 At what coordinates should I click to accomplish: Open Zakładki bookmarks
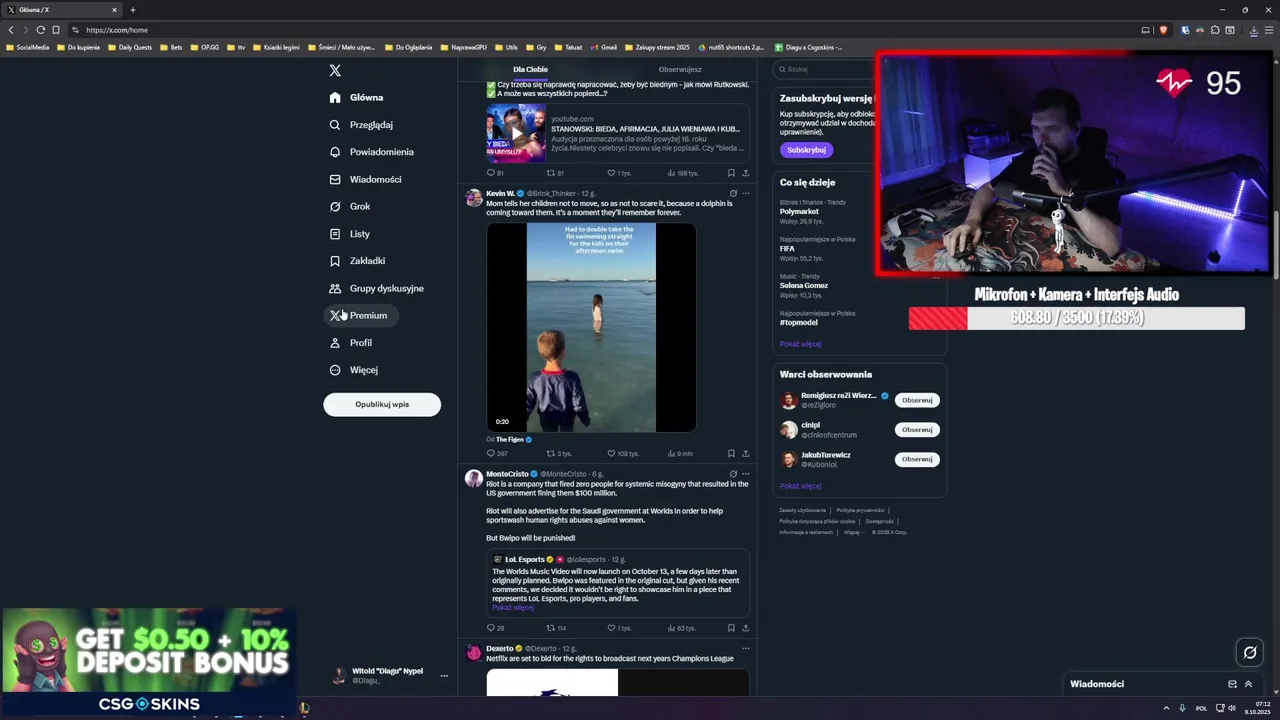pyautogui.click(x=357, y=261)
